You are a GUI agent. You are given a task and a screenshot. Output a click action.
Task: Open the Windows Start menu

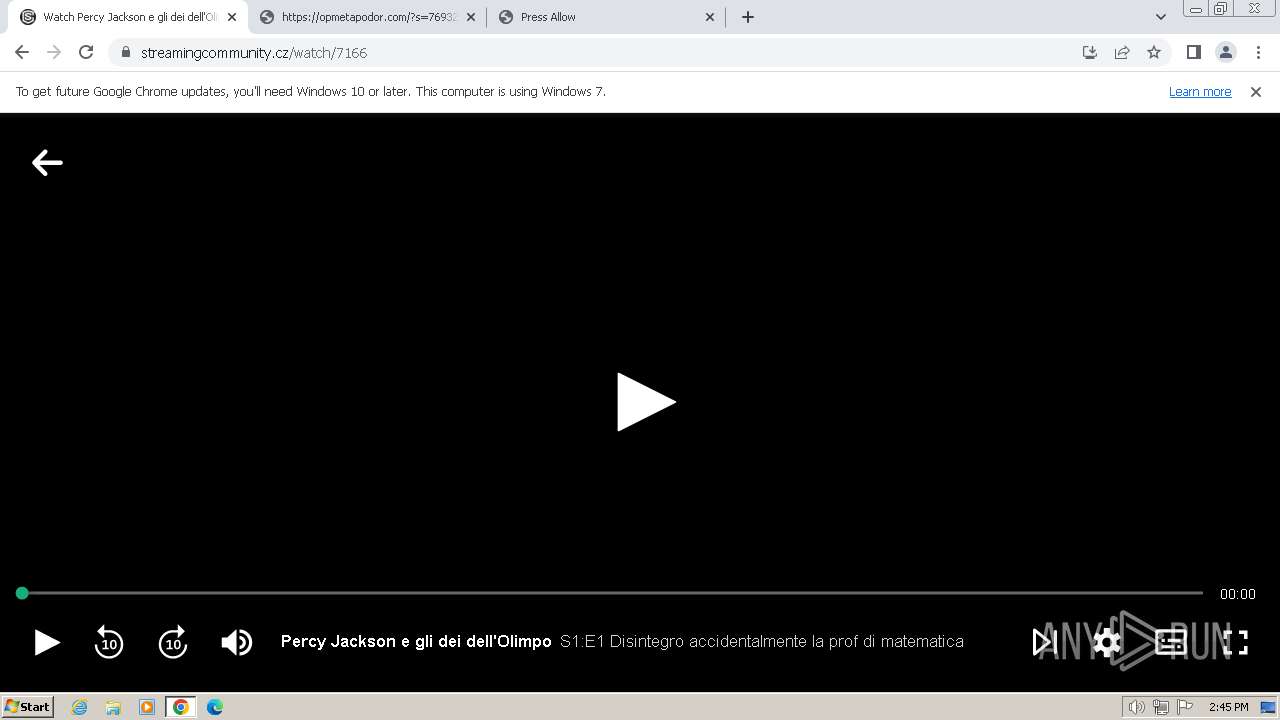[28, 707]
